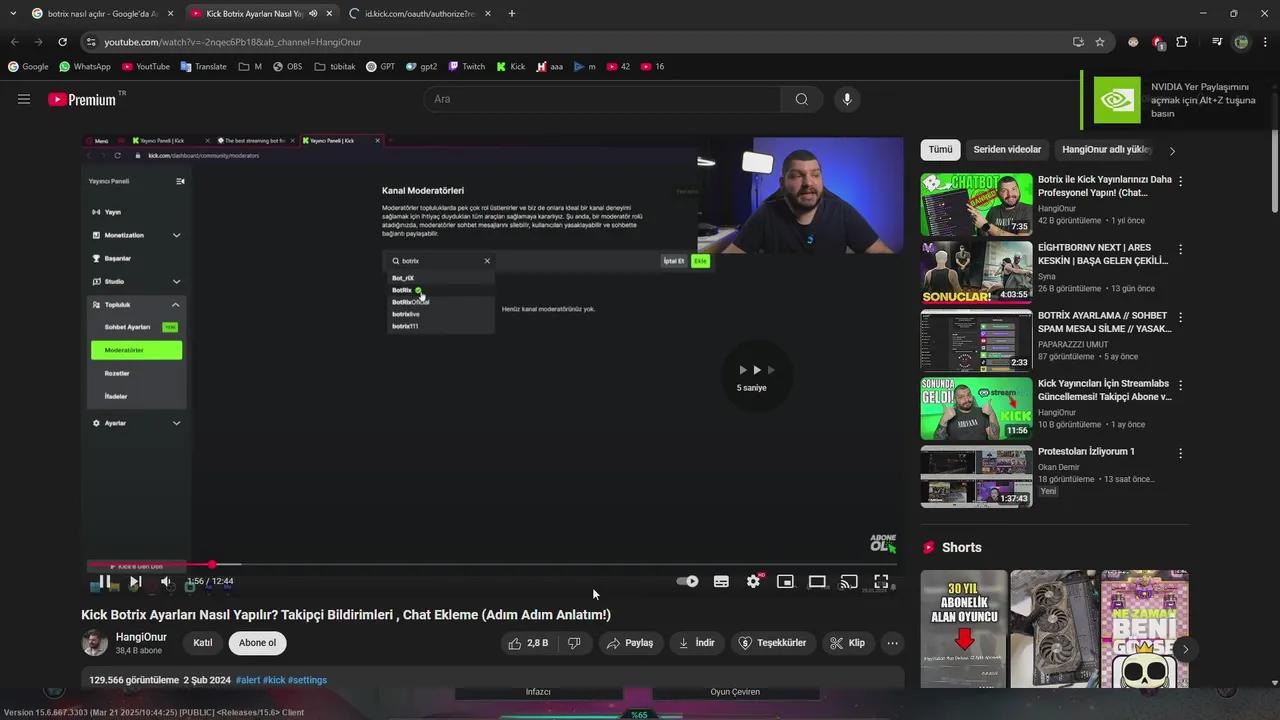Open Kick bookmark
Image resolution: width=1280 pixels, height=720 pixels.
point(511,67)
